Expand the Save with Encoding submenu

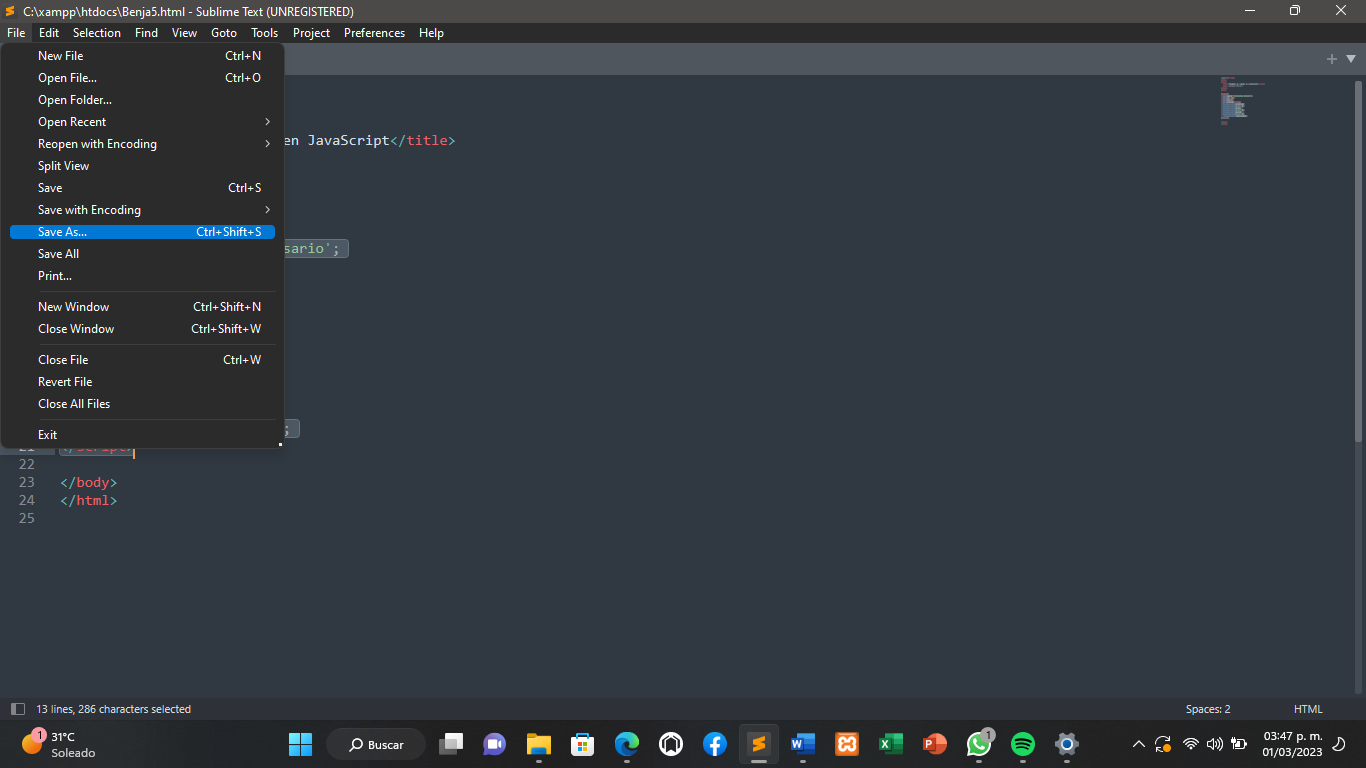click(142, 210)
